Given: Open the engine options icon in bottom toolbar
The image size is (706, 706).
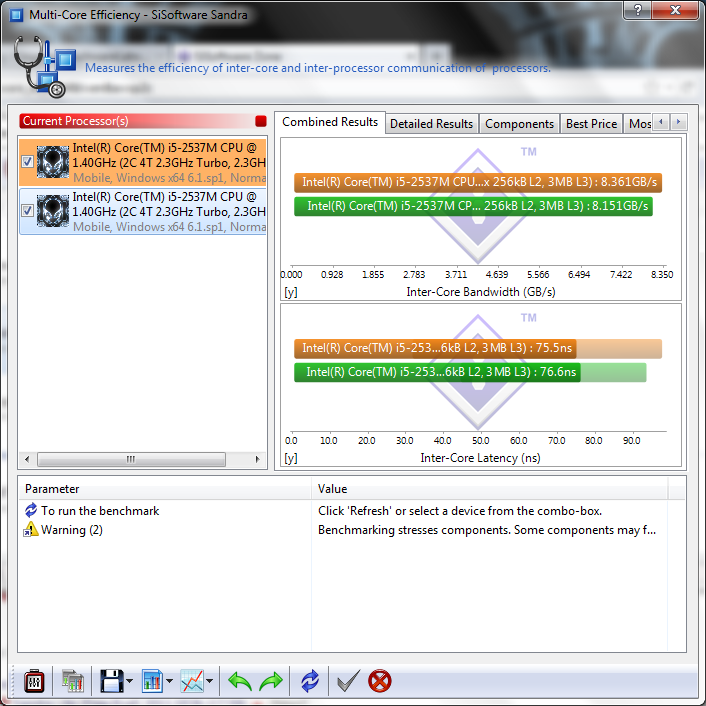Looking at the screenshot, I should [x=34, y=681].
